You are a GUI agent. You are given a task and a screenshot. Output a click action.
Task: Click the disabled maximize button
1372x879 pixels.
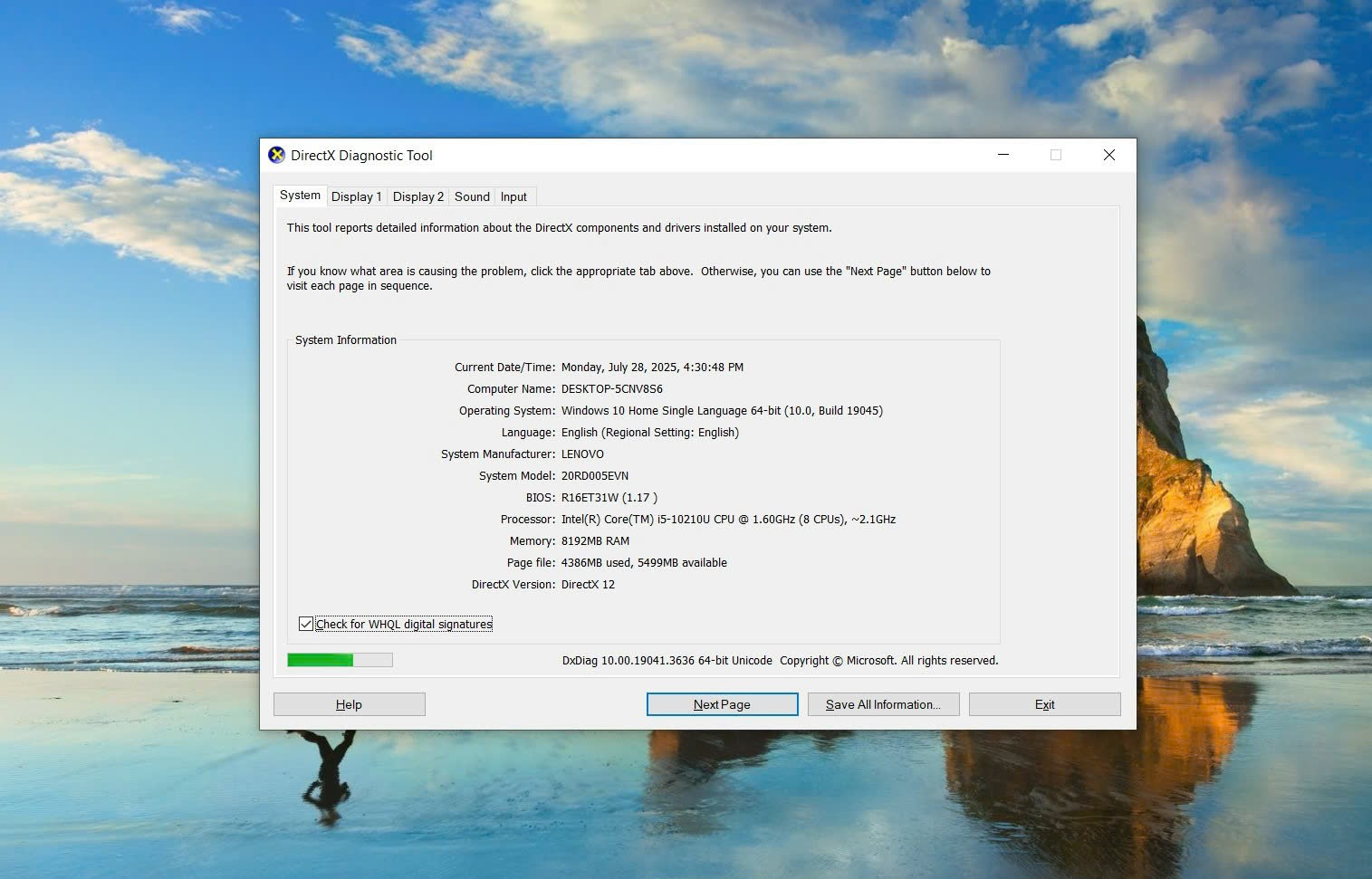coord(1056,155)
